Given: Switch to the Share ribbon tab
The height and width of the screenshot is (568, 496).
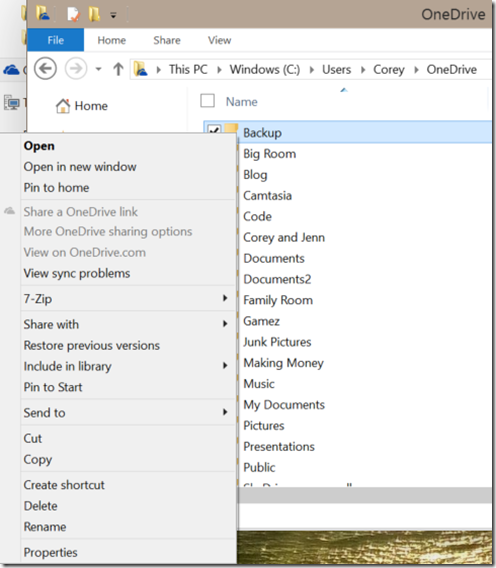Looking at the screenshot, I should [x=167, y=40].
